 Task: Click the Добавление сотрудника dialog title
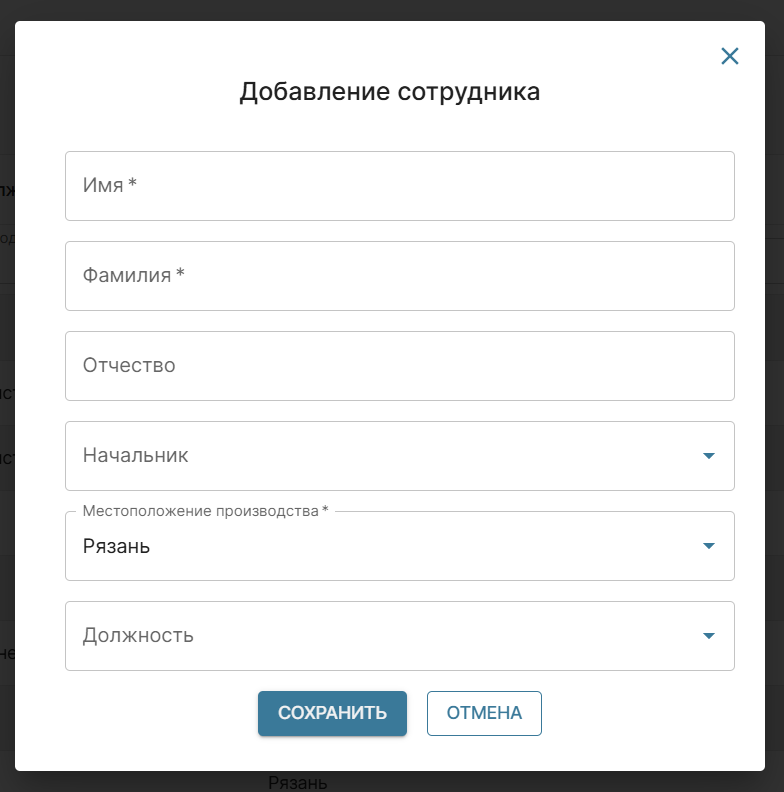390,92
